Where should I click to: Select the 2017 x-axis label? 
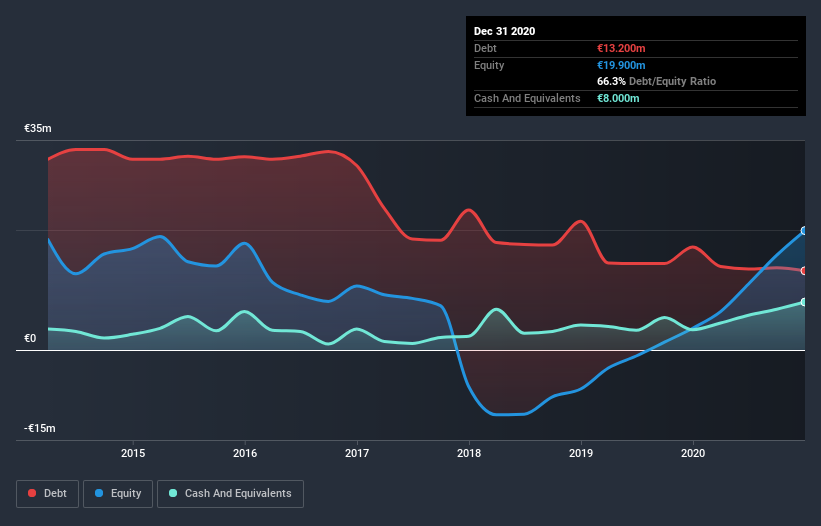click(357, 453)
